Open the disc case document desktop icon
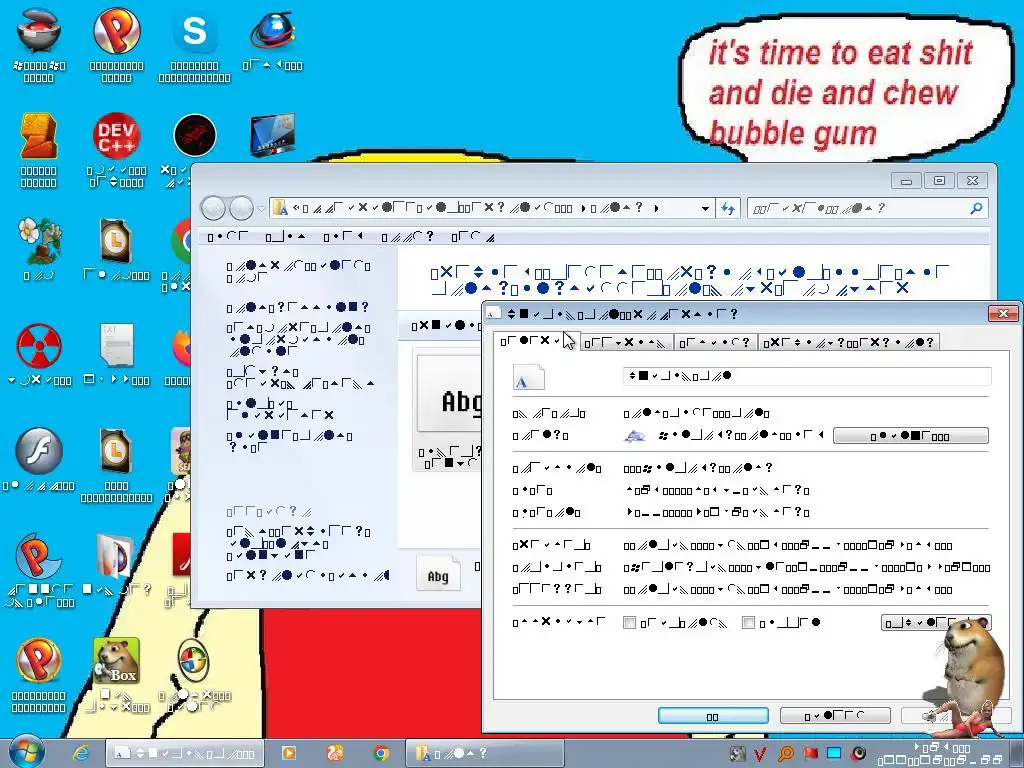 click(x=115, y=556)
